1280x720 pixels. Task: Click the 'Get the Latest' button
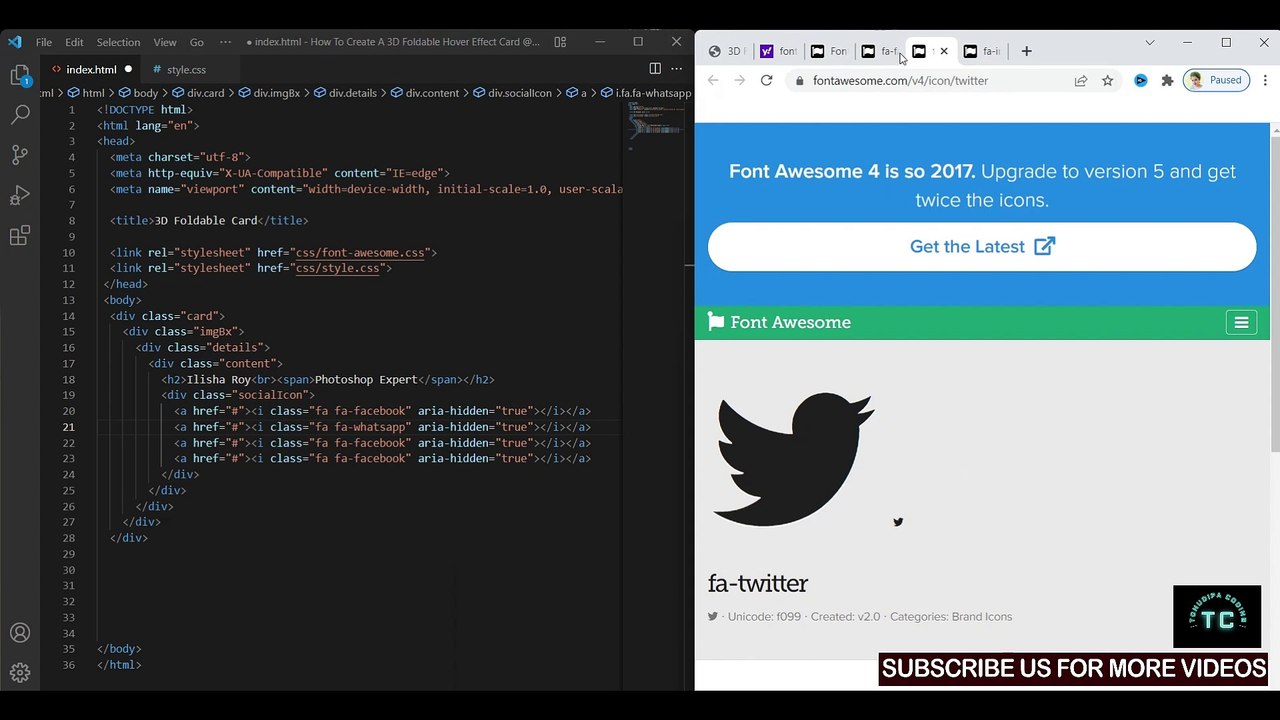(982, 246)
